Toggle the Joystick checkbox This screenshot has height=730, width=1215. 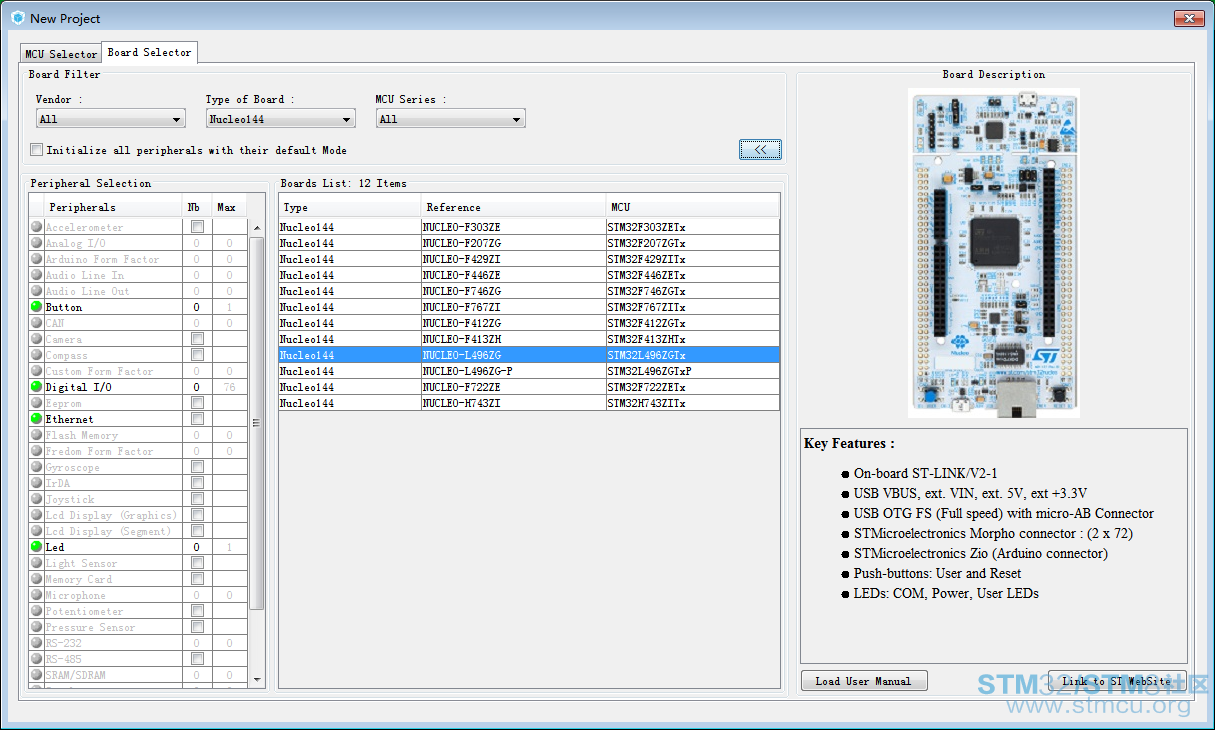[197, 499]
